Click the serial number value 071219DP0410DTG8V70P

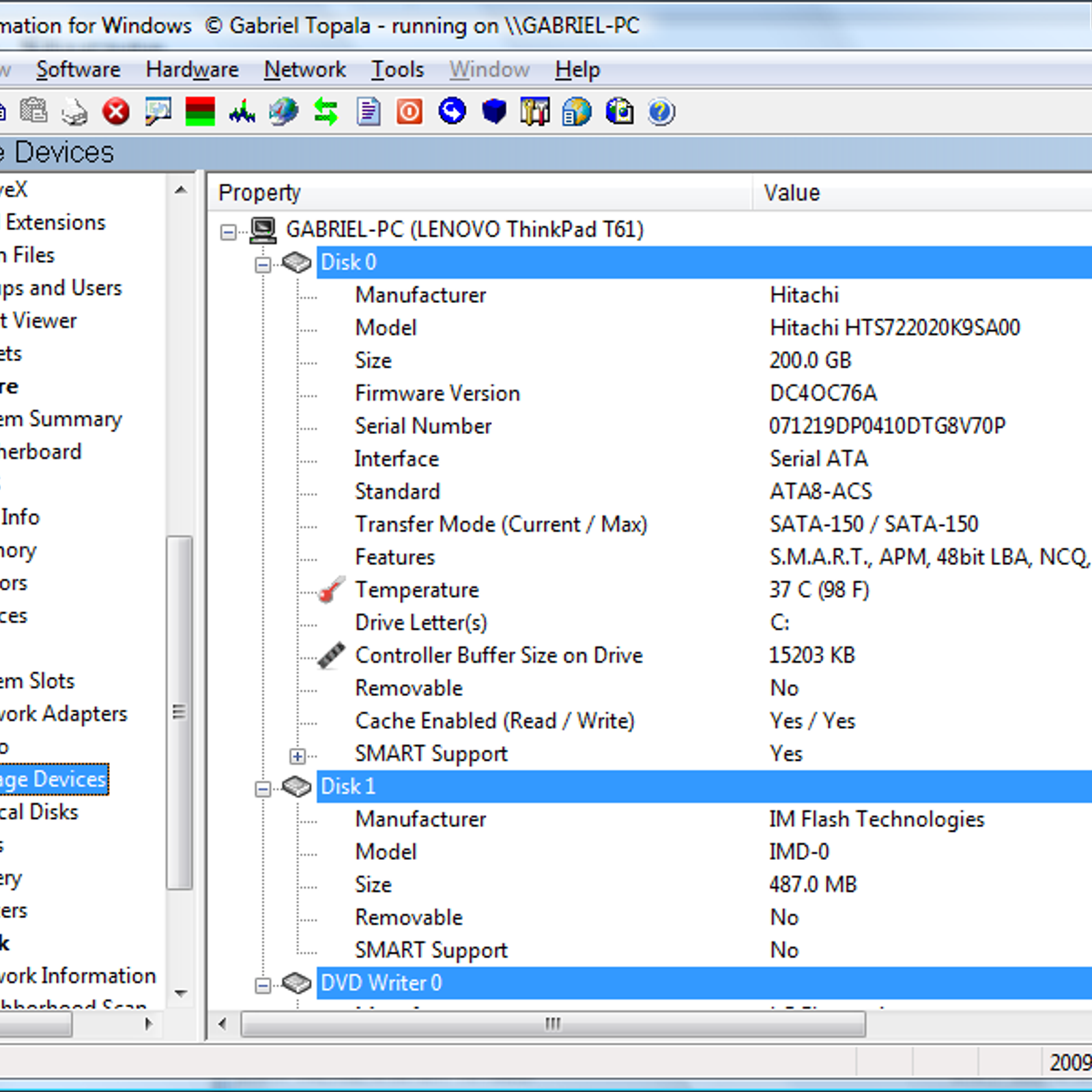(887, 426)
